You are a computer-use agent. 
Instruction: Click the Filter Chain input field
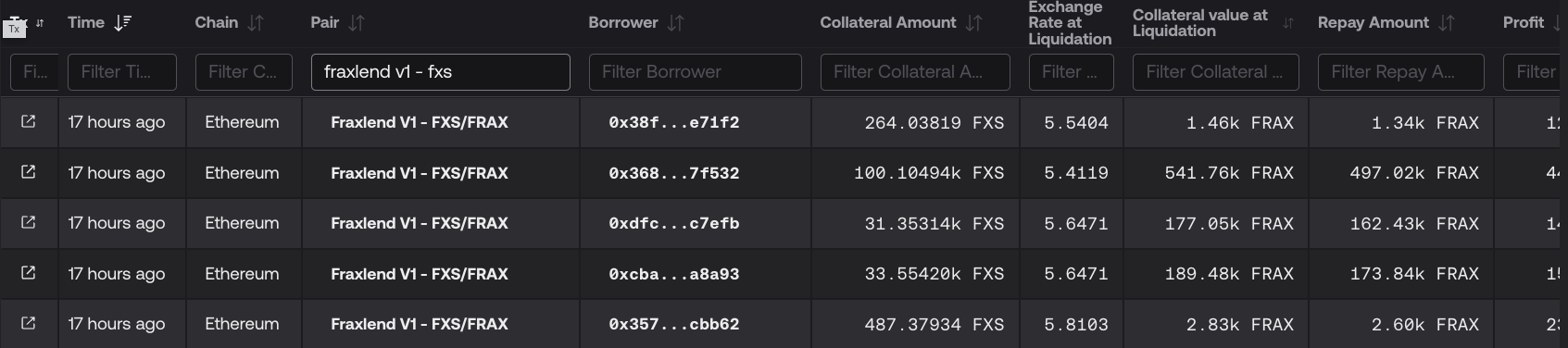[x=244, y=72]
